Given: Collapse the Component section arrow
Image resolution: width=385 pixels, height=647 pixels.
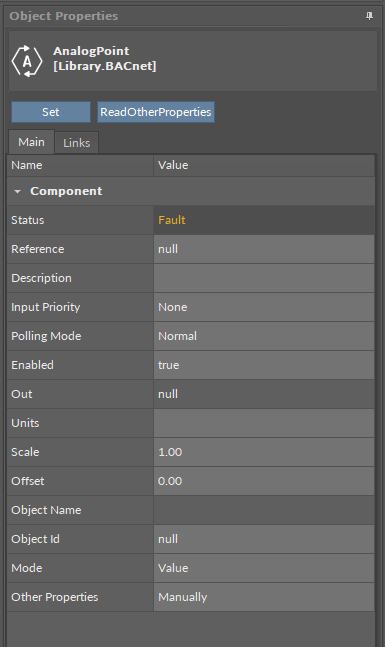Looking at the screenshot, I should point(17,191).
